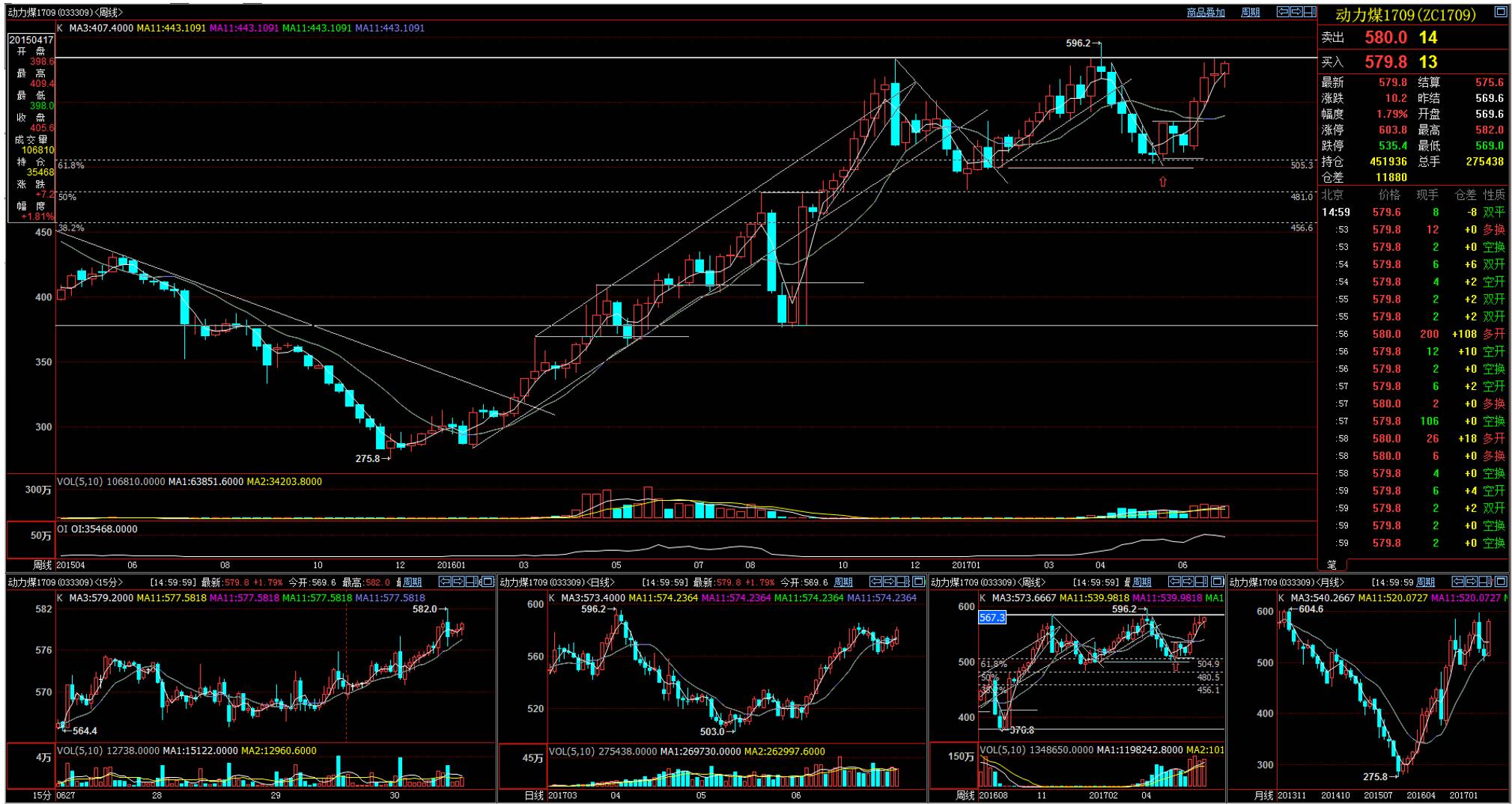Click the right-arrow icon in the 月线 chart header

1471,582
